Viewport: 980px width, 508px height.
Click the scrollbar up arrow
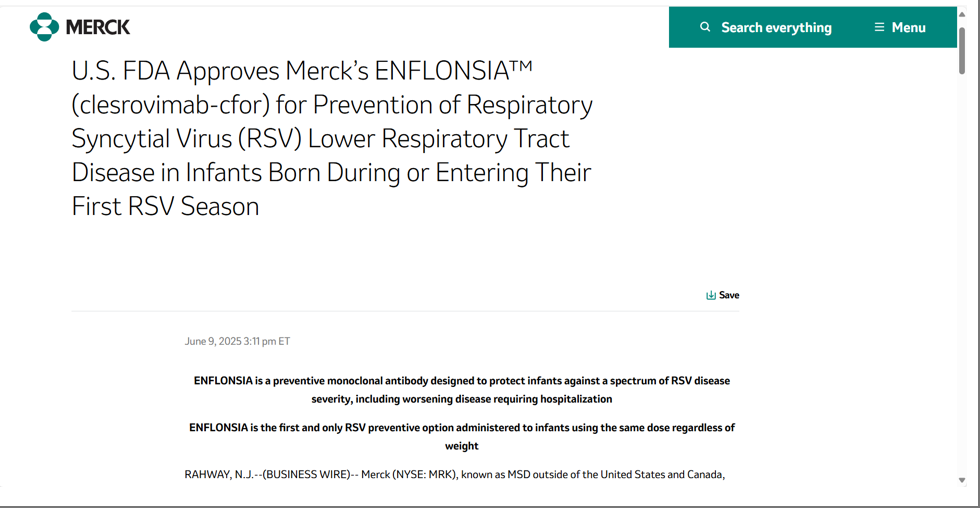pos(962,14)
